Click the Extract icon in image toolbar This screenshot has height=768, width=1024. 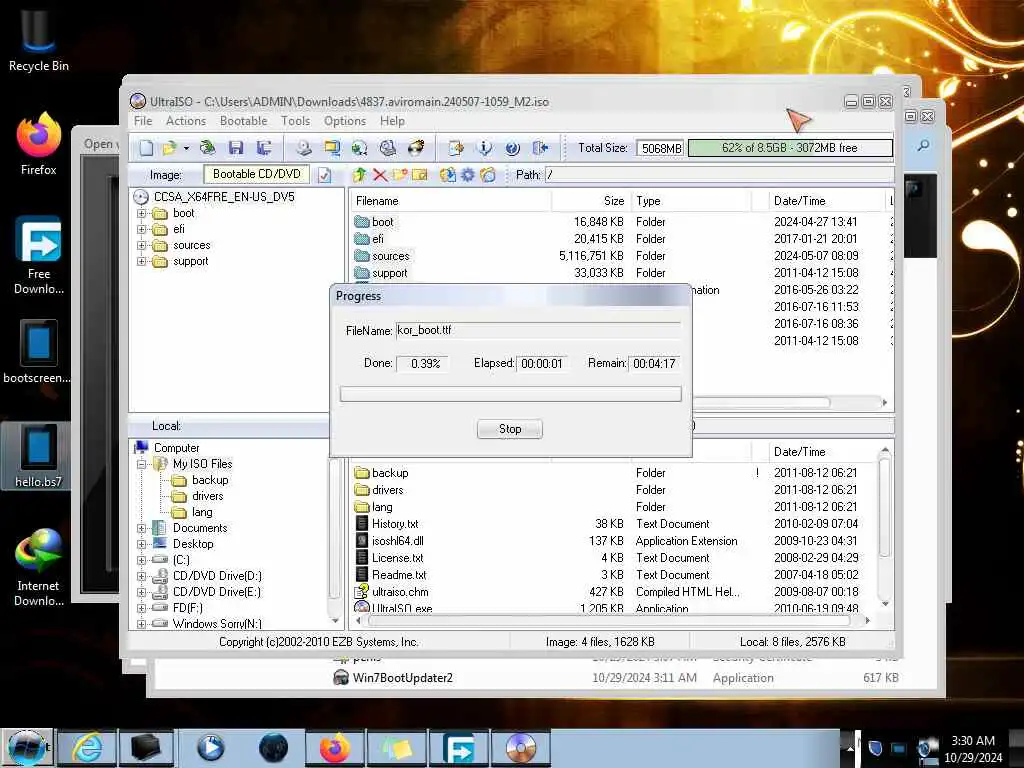point(447,175)
